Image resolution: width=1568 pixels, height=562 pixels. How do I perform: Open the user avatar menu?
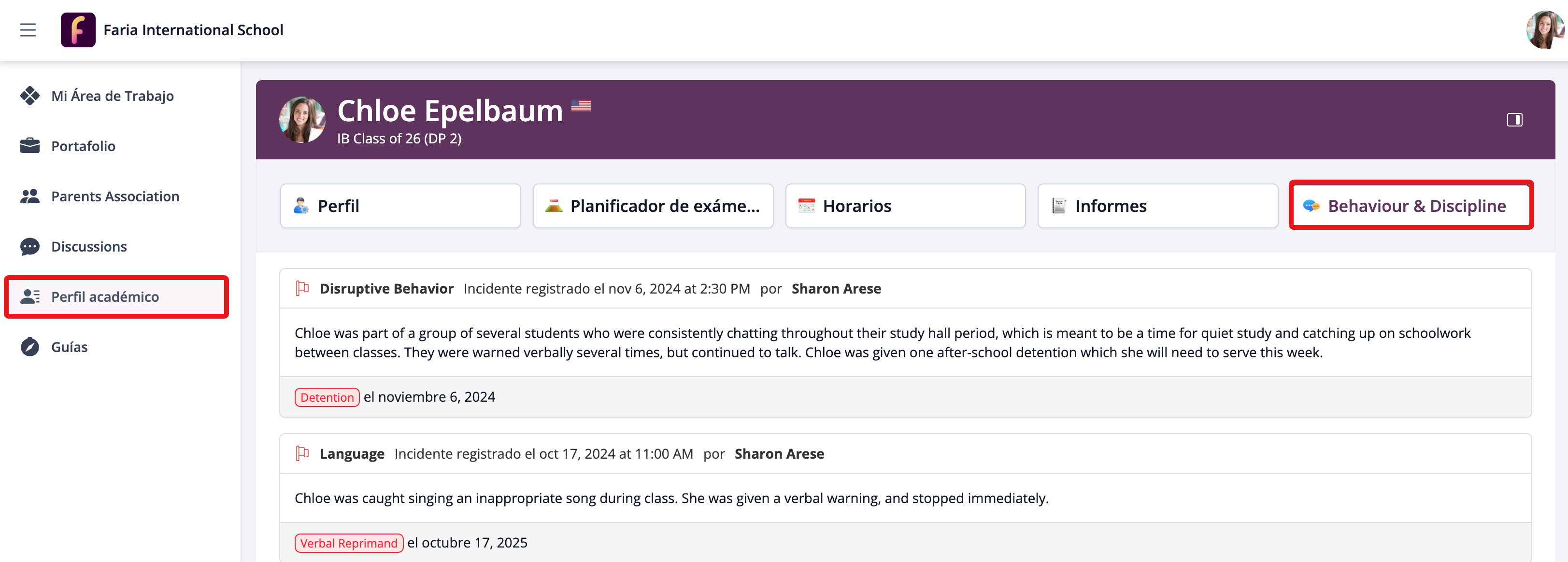tap(1544, 30)
